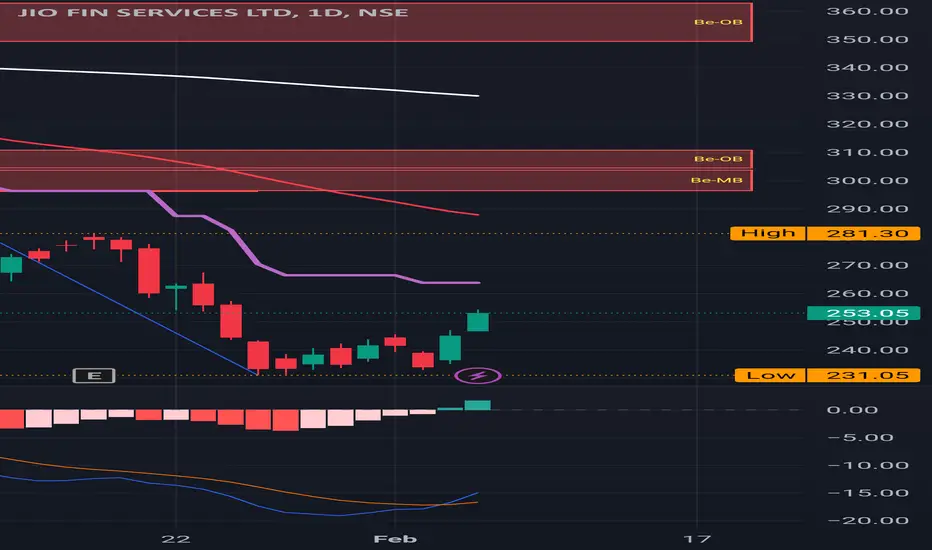932x550 pixels.
Task: Click the 0.00 indicator axis label
Action: pyautogui.click(x=852, y=410)
